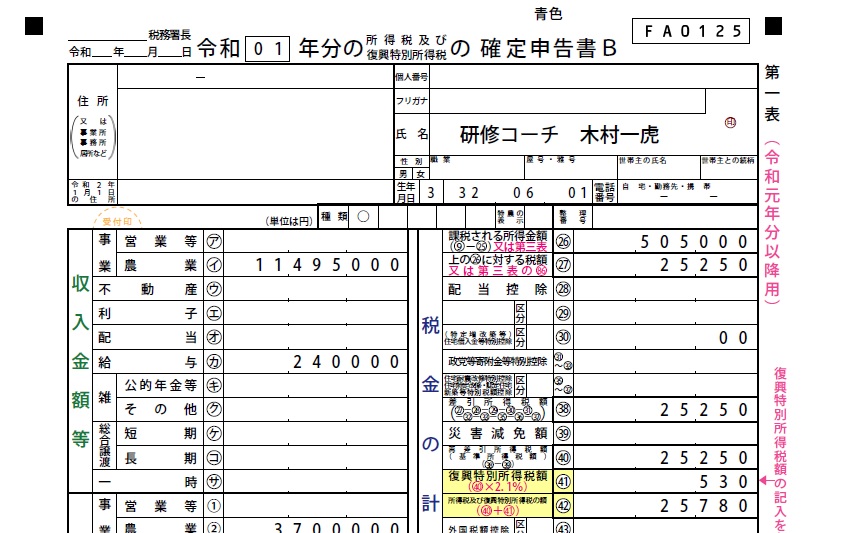Image resolution: width=845 pixels, height=533 pixels.
Task: Click the 世帯主の氏名 field
Action: [x=658, y=168]
